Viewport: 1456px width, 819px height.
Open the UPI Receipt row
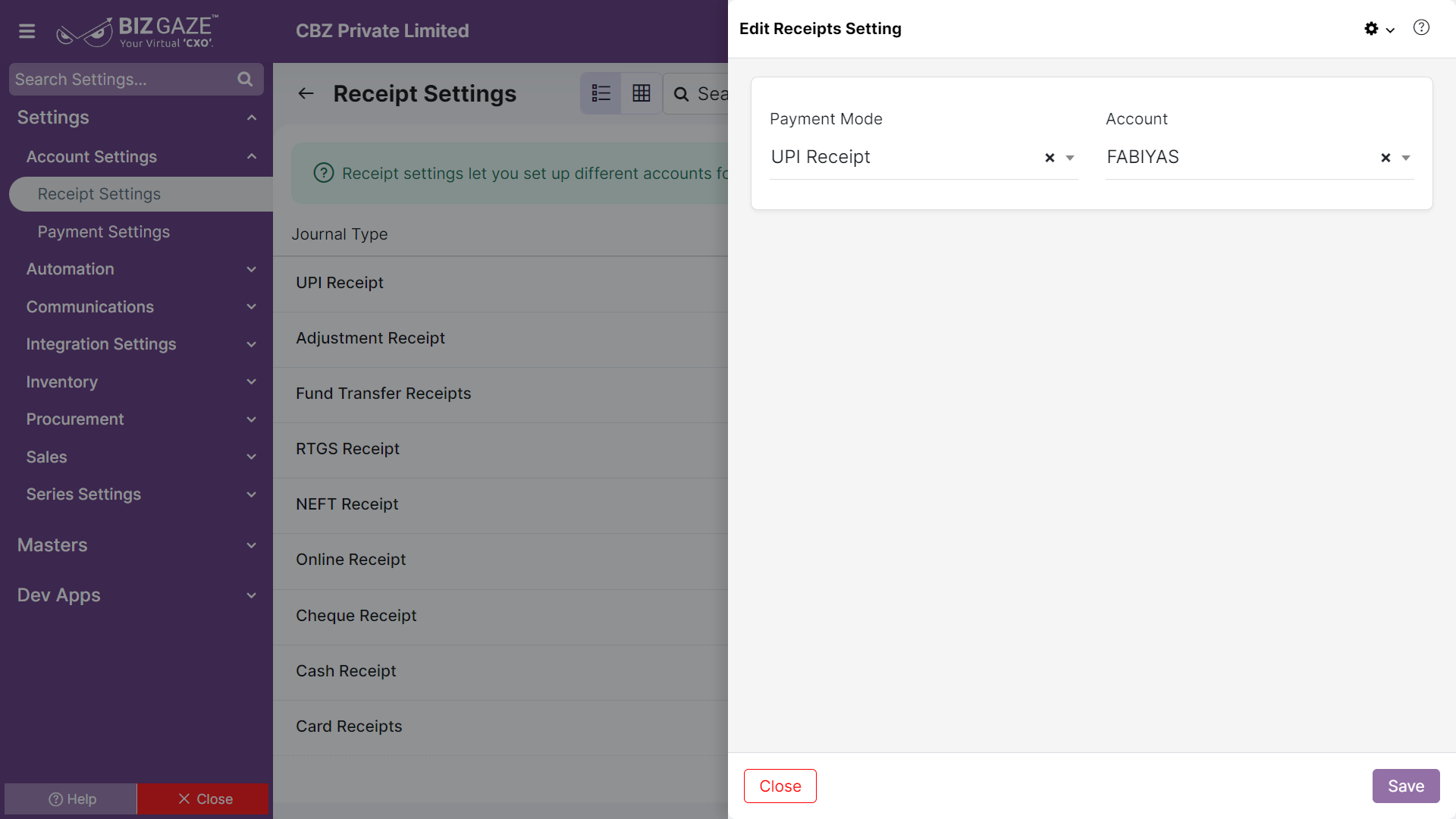[x=500, y=283]
